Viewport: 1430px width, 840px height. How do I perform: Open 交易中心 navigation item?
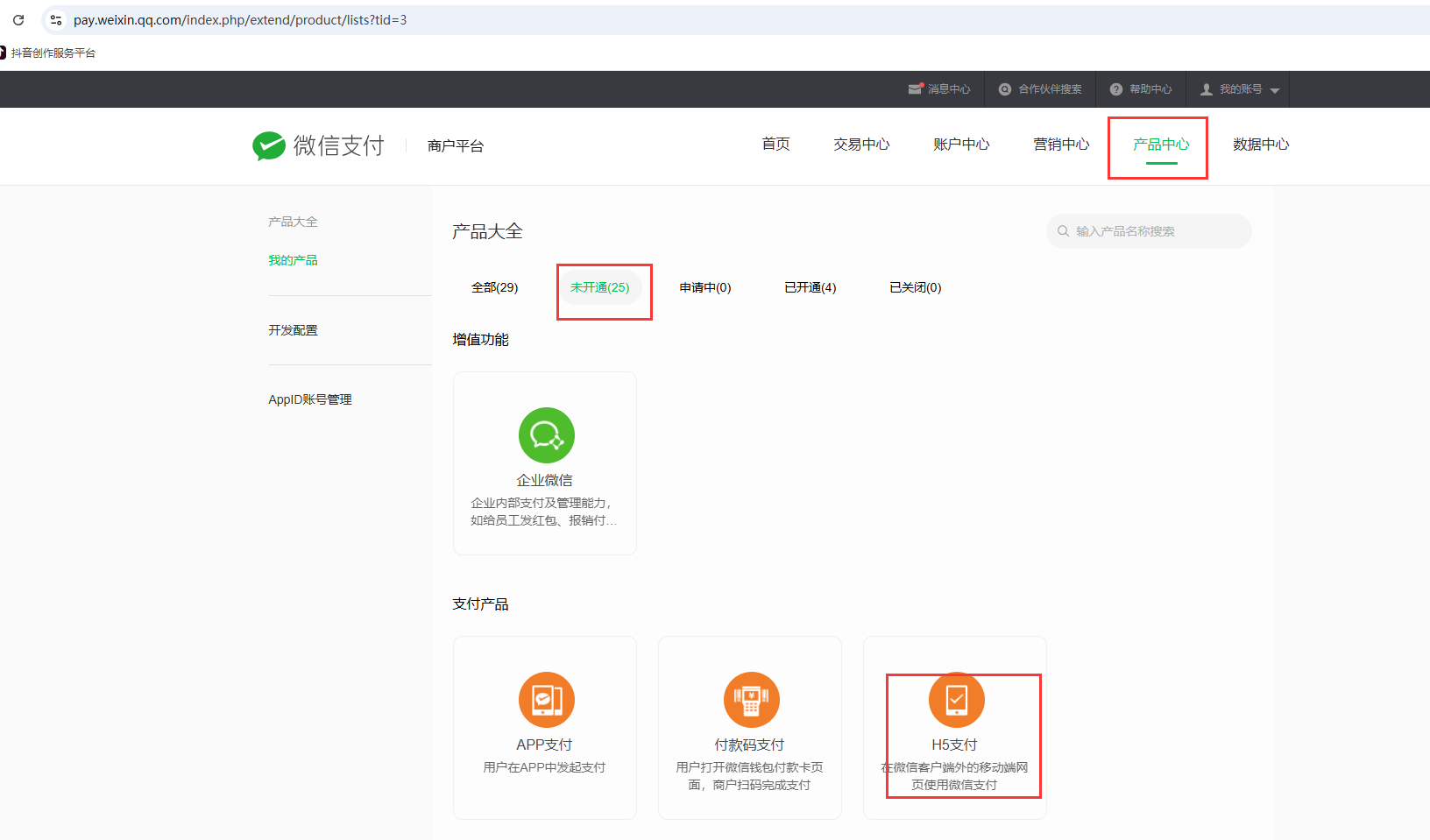pos(861,145)
